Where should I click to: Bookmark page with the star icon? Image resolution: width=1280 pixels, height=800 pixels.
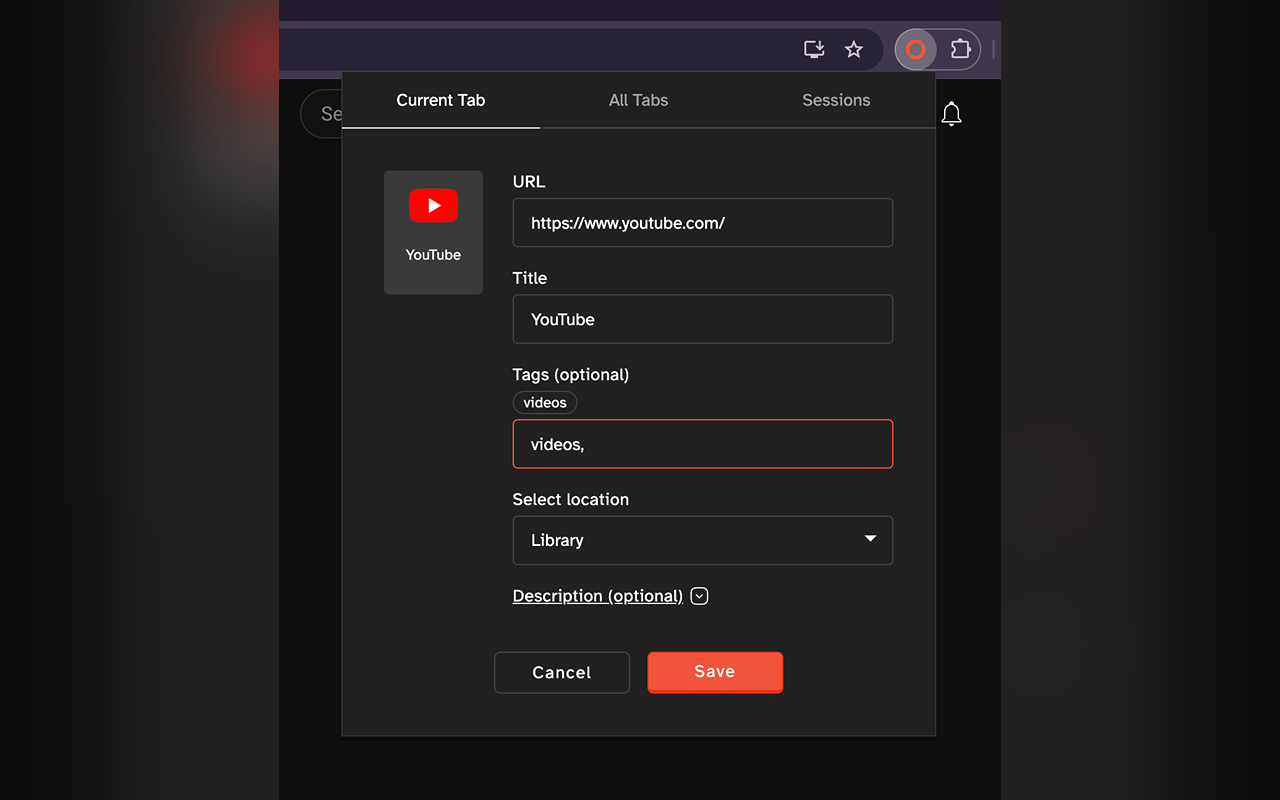click(x=853, y=49)
